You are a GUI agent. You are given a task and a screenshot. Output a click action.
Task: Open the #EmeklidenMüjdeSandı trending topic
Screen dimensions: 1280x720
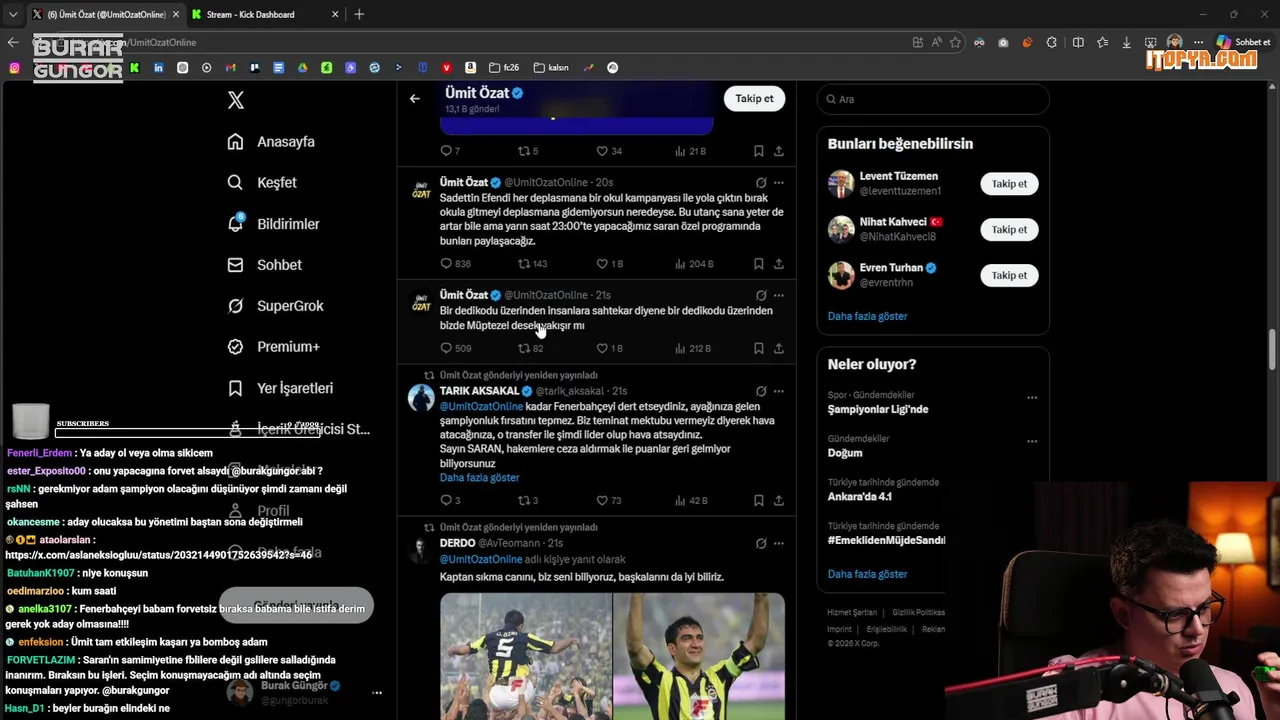click(886, 540)
